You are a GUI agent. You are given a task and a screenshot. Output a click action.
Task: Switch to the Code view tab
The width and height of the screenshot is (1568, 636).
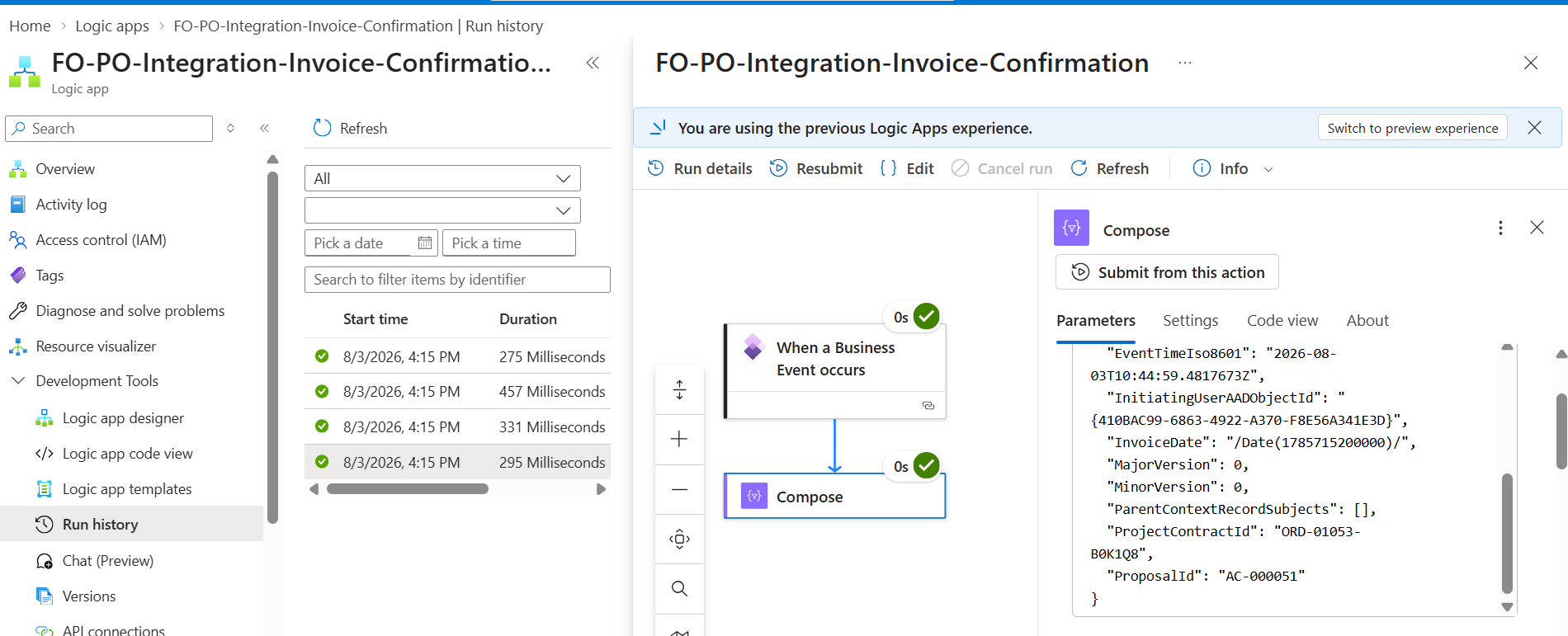point(1282,321)
